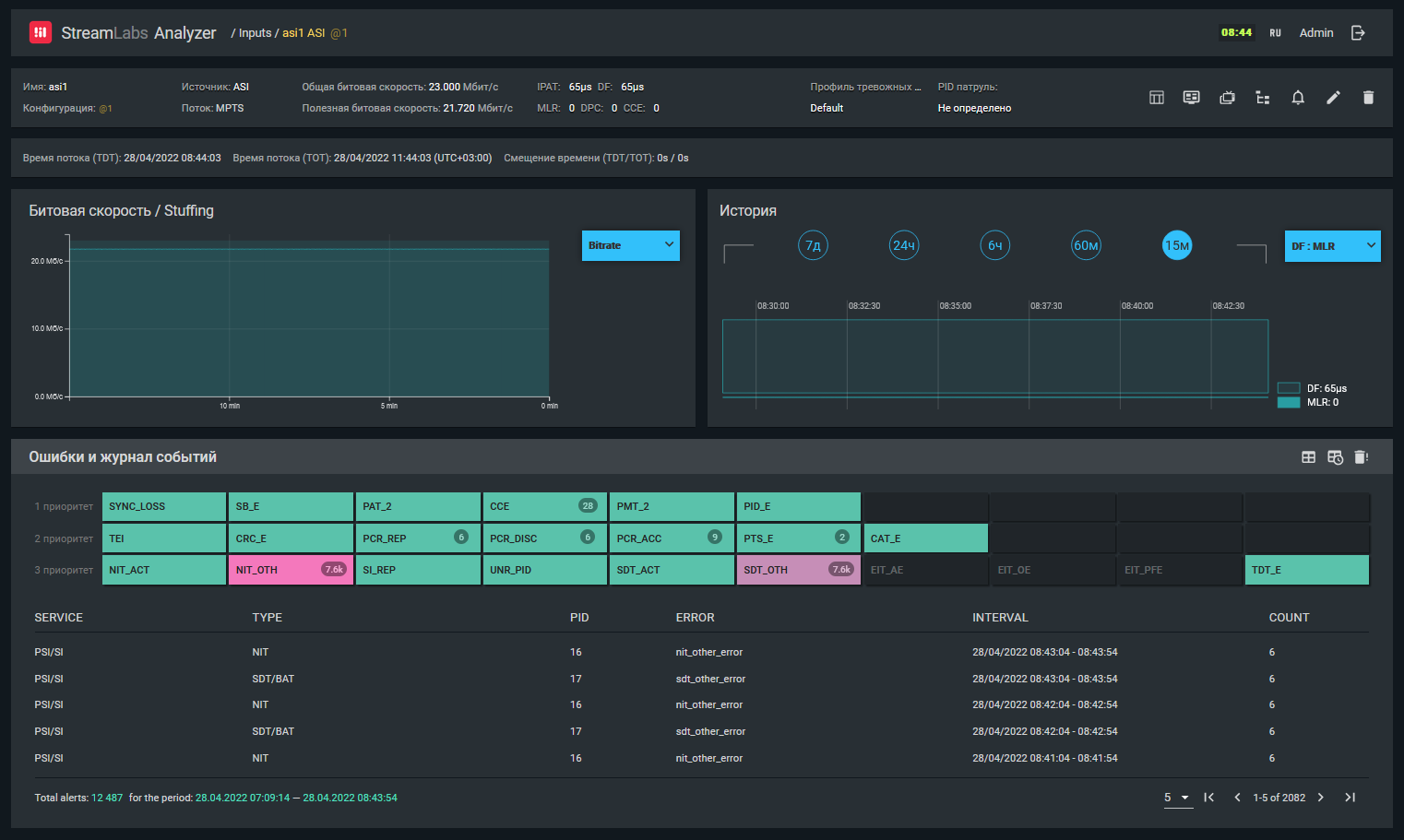Click the DF: 65µs legend swatch
This screenshot has height=840, width=1404.
pyautogui.click(x=1289, y=388)
